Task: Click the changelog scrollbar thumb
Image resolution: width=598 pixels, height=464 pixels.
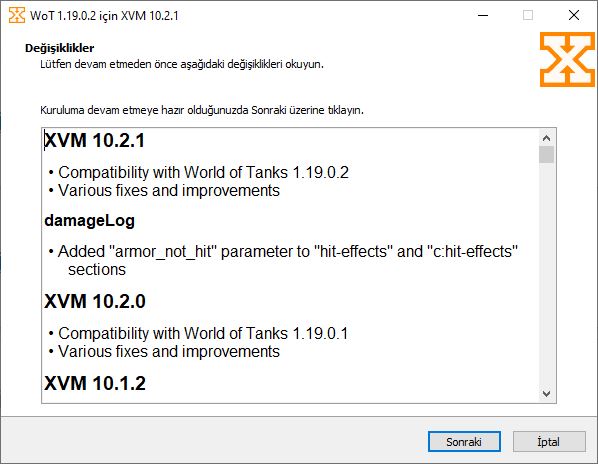Action: (x=547, y=154)
